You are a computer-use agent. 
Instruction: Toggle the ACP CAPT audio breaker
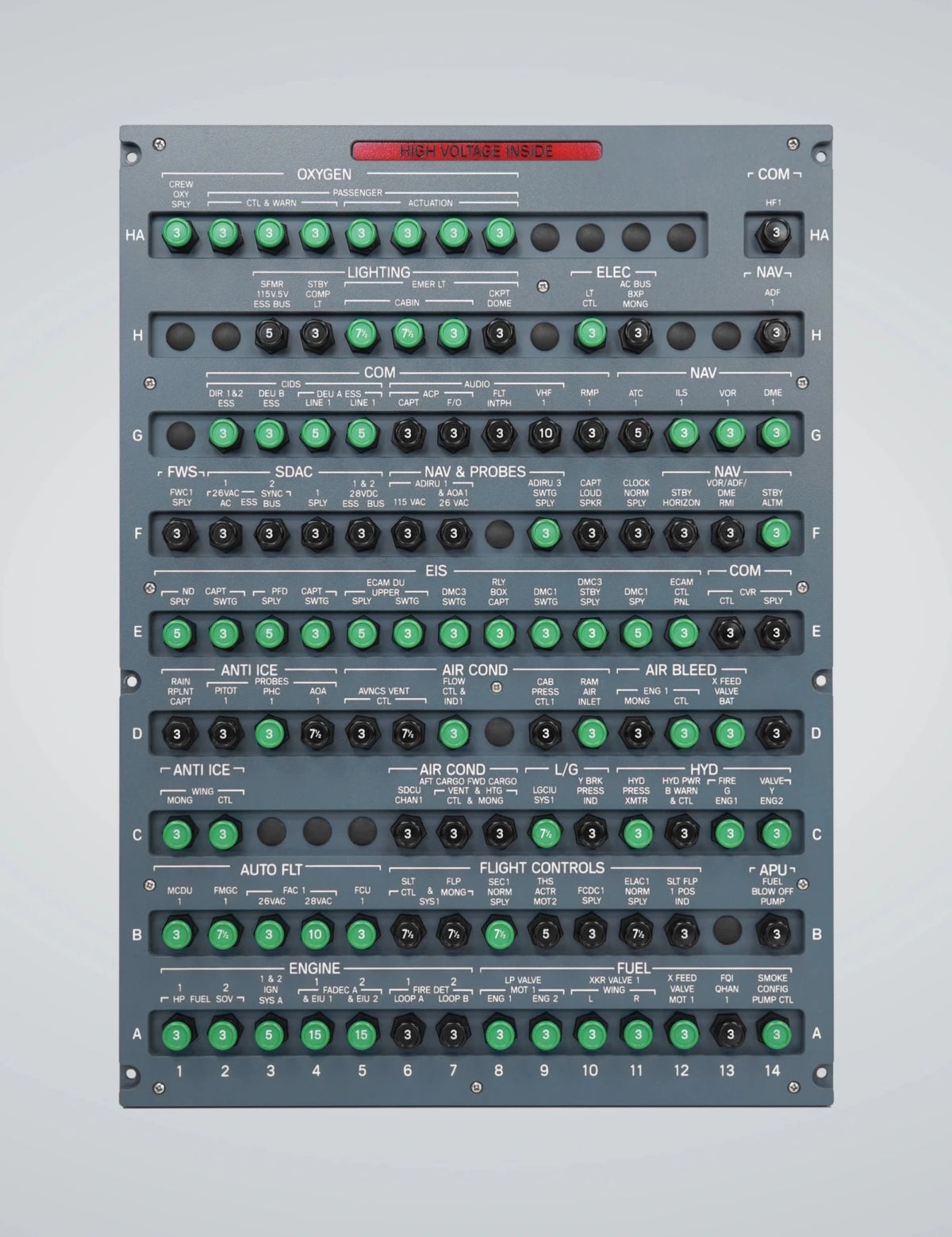coord(407,433)
